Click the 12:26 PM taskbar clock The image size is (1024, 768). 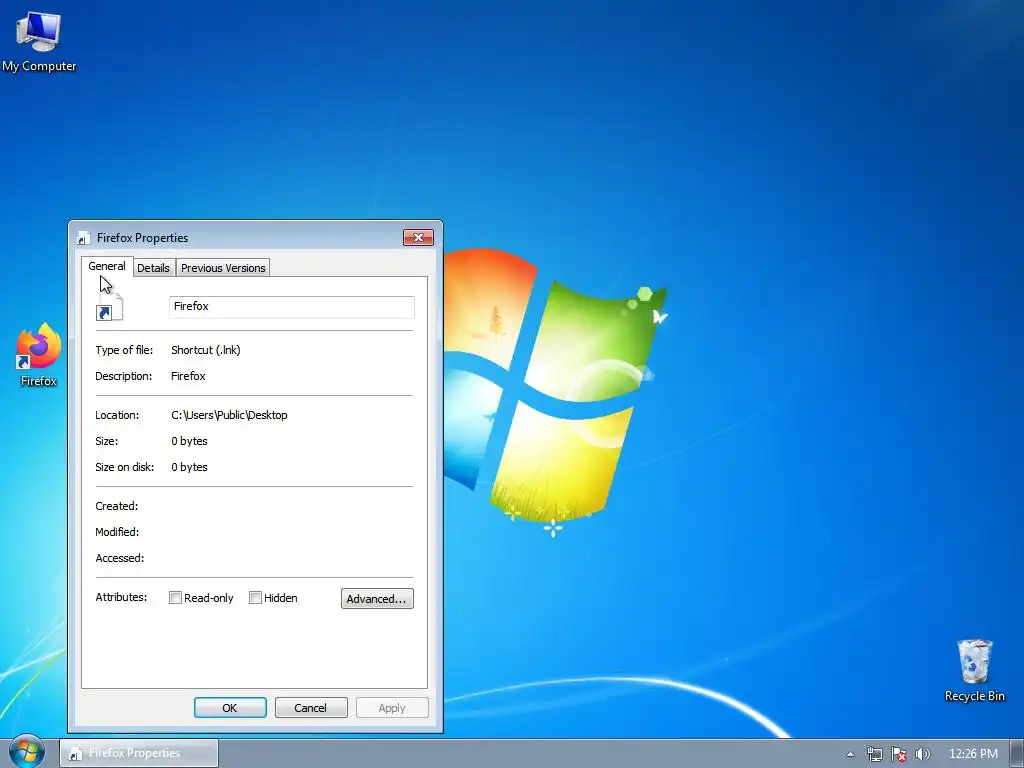(x=973, y=754)
